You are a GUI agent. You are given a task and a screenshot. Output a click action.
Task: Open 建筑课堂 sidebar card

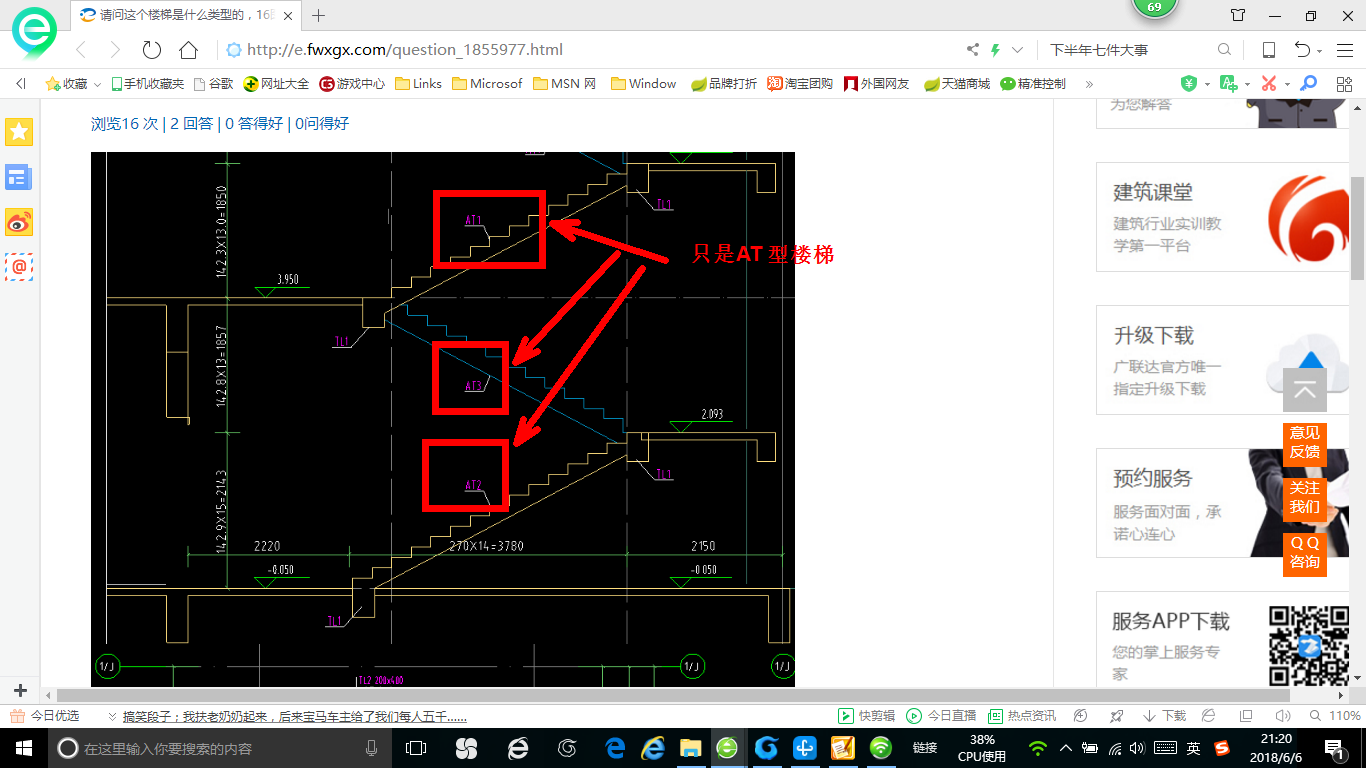coord(1225,217)
